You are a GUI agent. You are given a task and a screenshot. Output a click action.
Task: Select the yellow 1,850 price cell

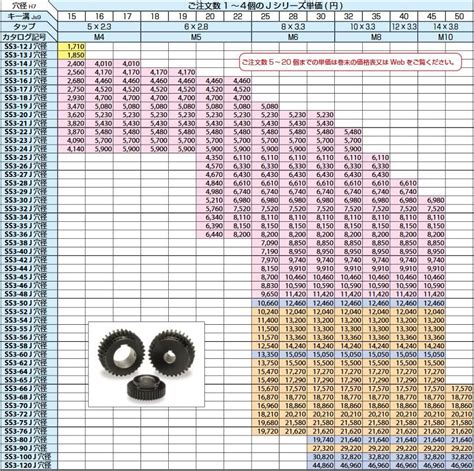(x=72, y=55)
